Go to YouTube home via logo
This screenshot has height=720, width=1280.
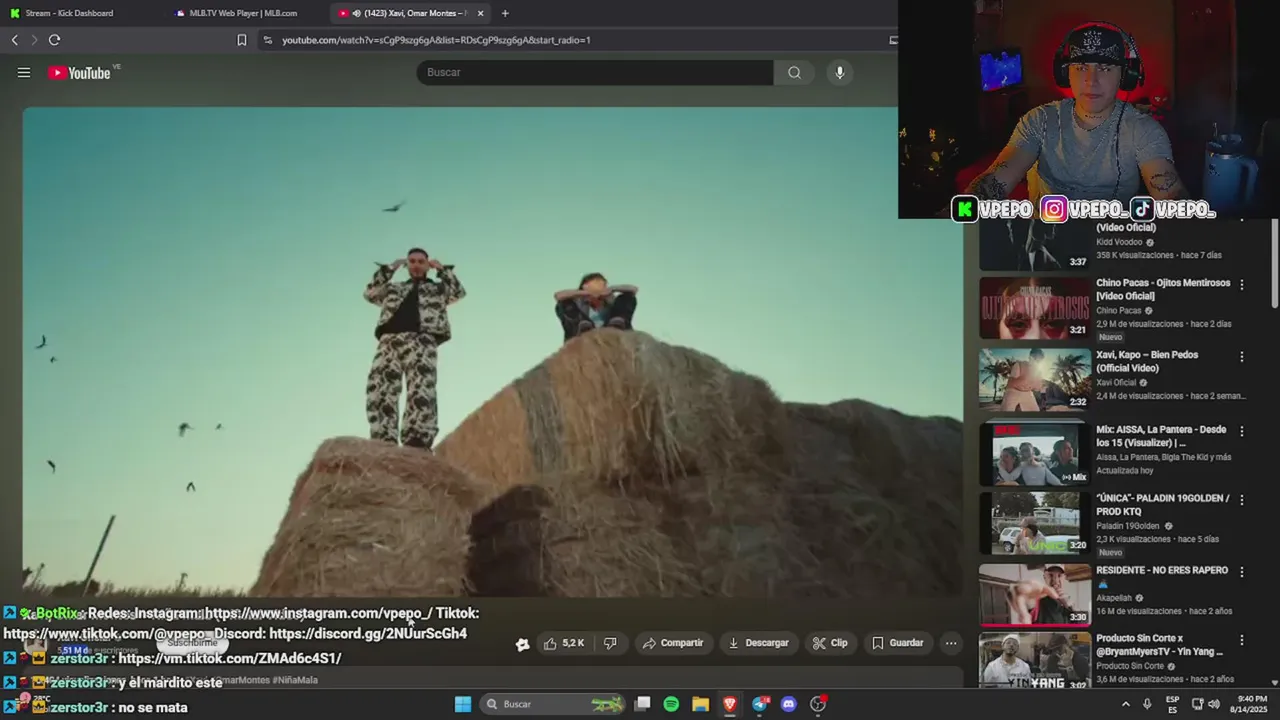coord(79,73)
